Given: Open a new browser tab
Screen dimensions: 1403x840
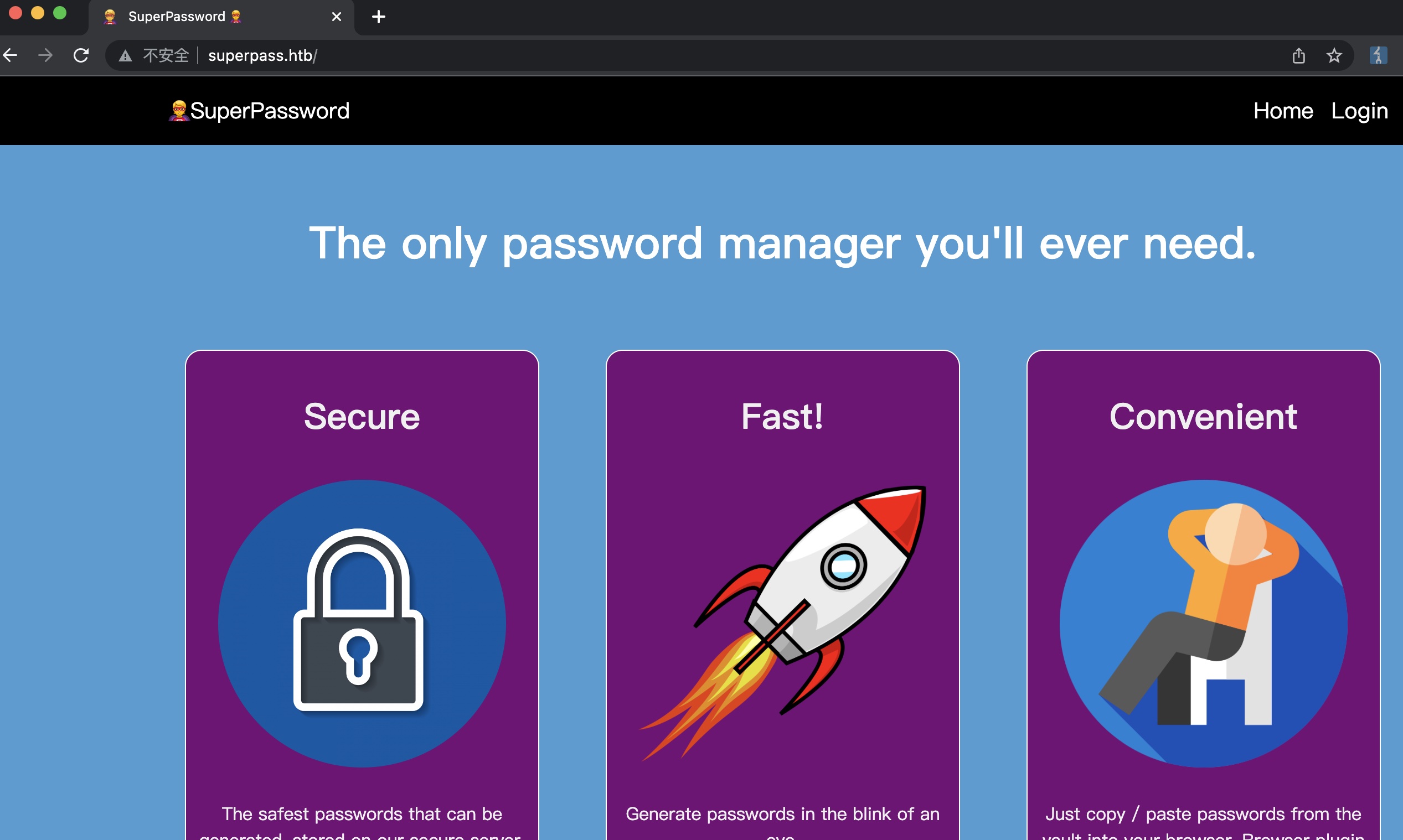Looking at the screenshot, I should [378, 17].
